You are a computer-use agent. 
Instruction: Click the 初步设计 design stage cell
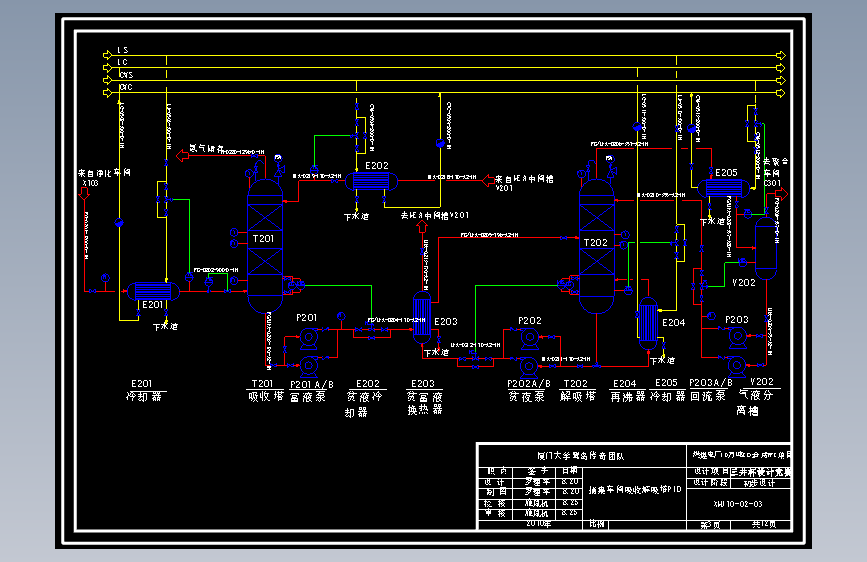pyautogui.click(x=759, y=483)
